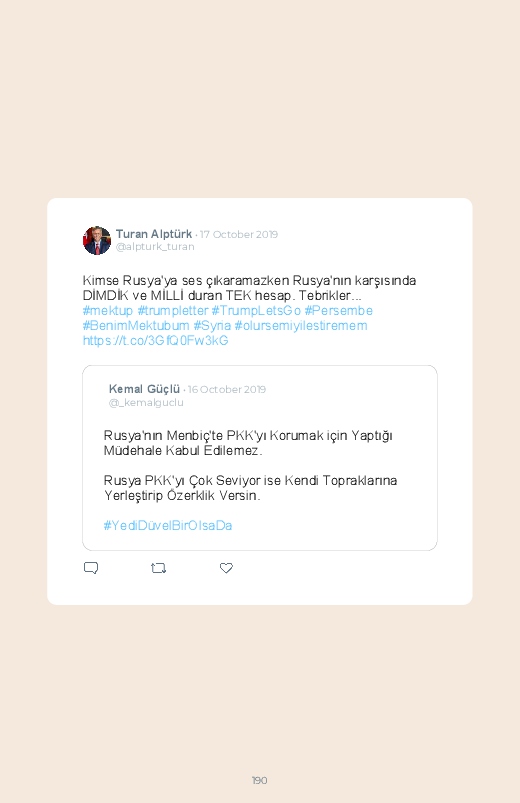
Task: Click the retweet arrows icon
Action: (x=159, y=568)
